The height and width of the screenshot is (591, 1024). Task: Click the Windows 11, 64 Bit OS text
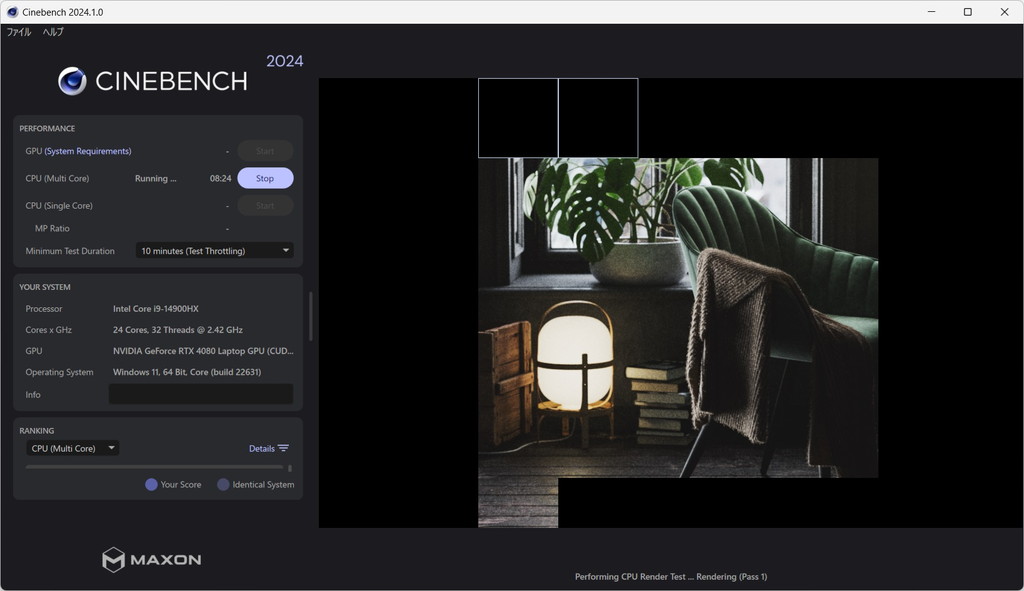(187, 372)
